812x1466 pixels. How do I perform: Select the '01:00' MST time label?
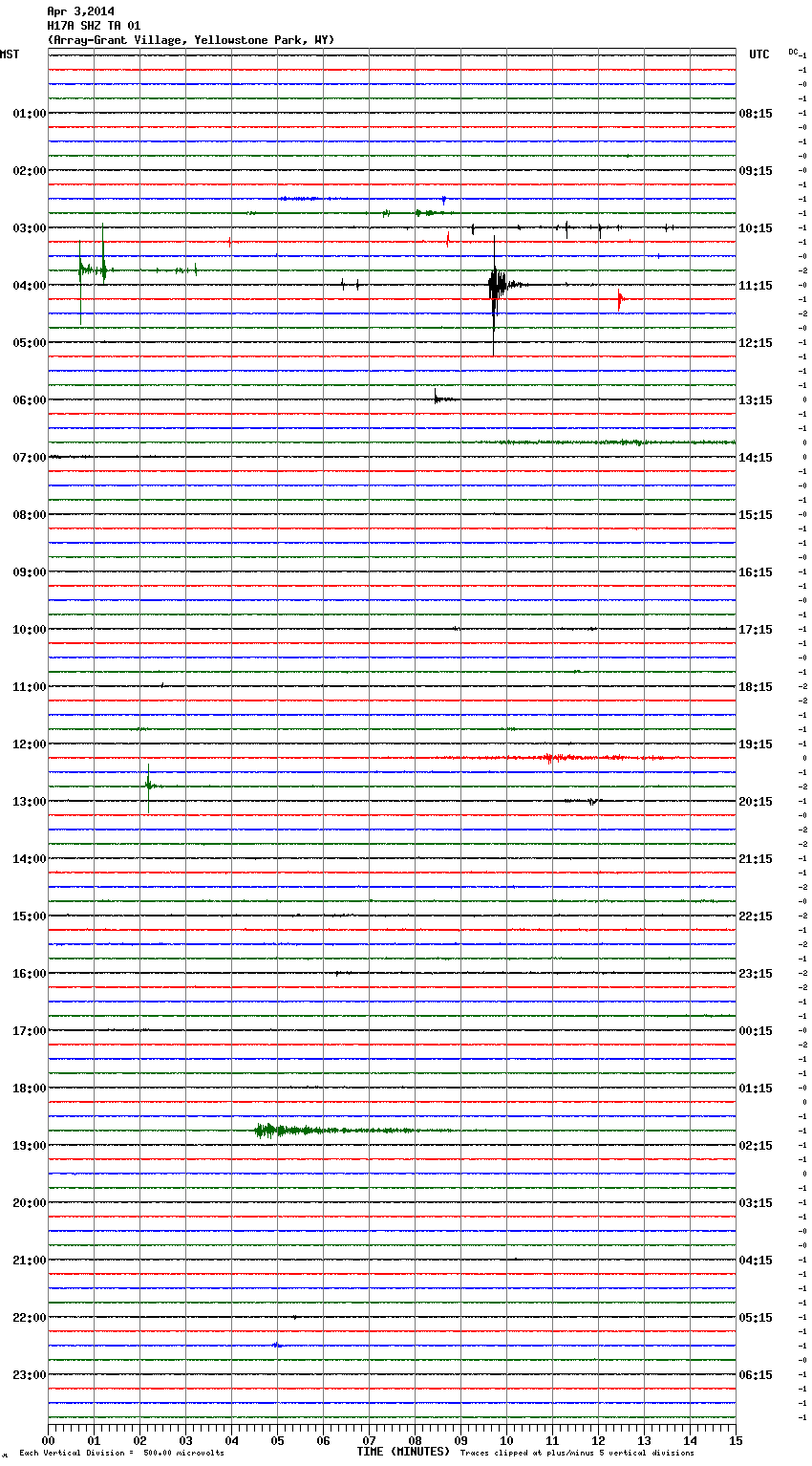30,114
